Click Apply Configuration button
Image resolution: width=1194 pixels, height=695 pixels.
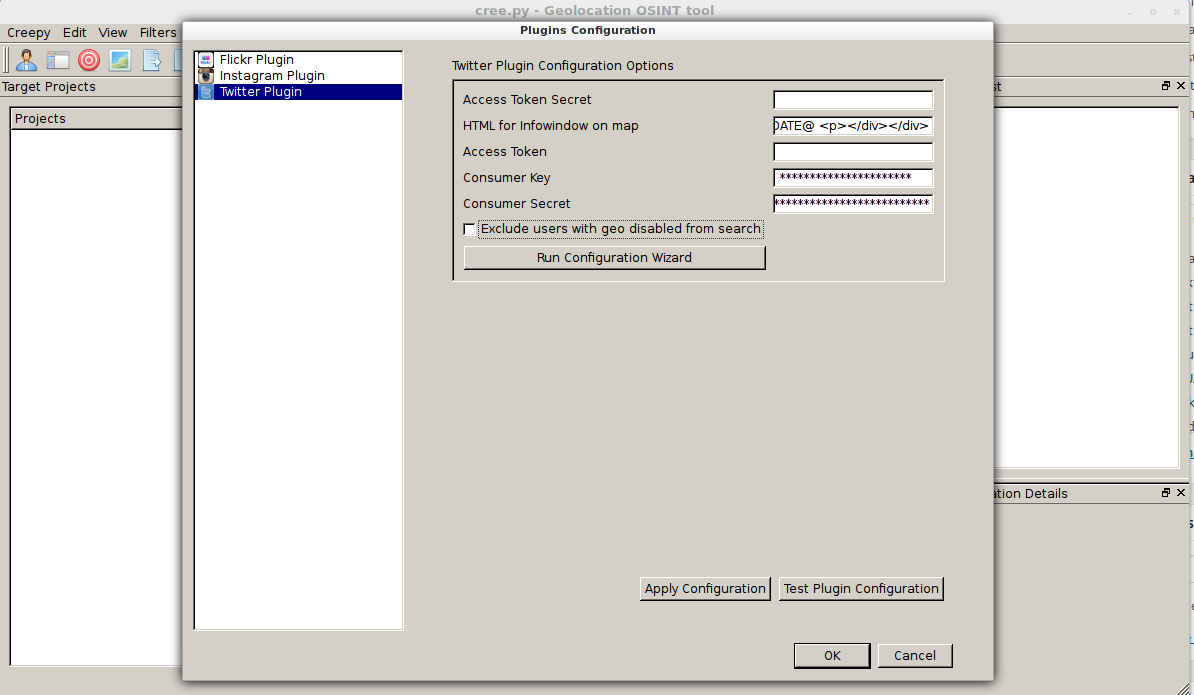[x=705, y=589]
